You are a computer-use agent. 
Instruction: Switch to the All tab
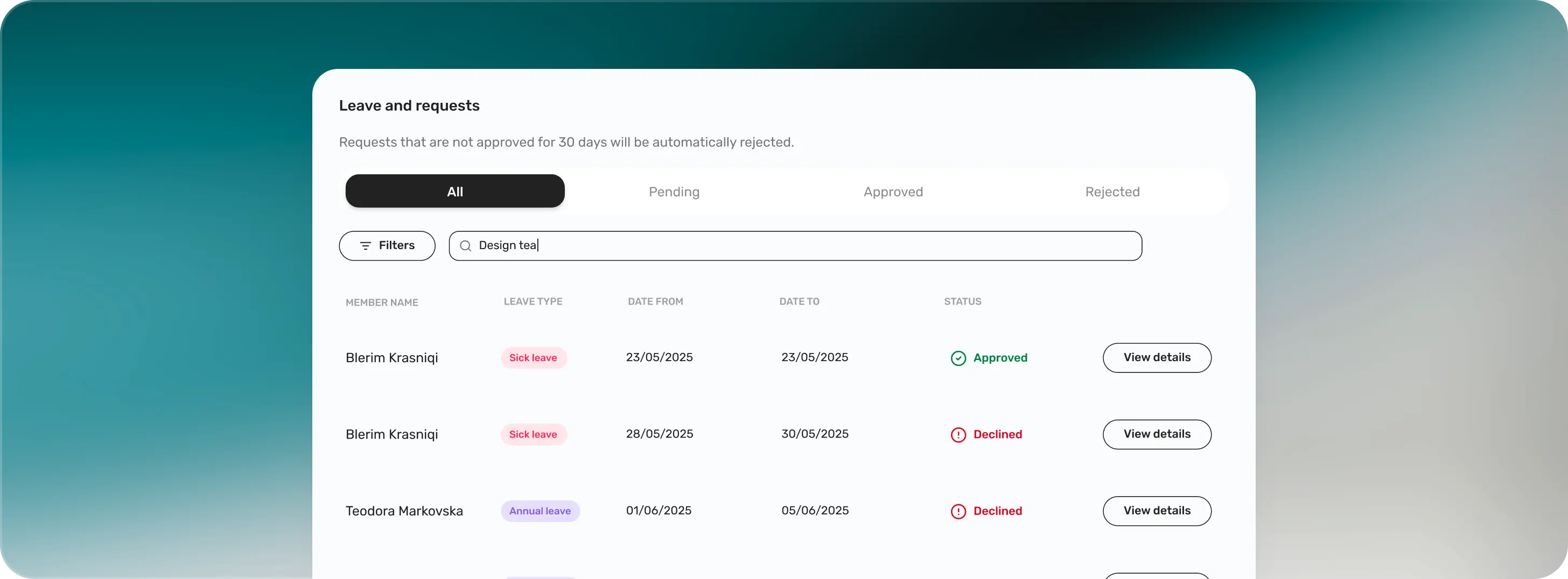454,192
